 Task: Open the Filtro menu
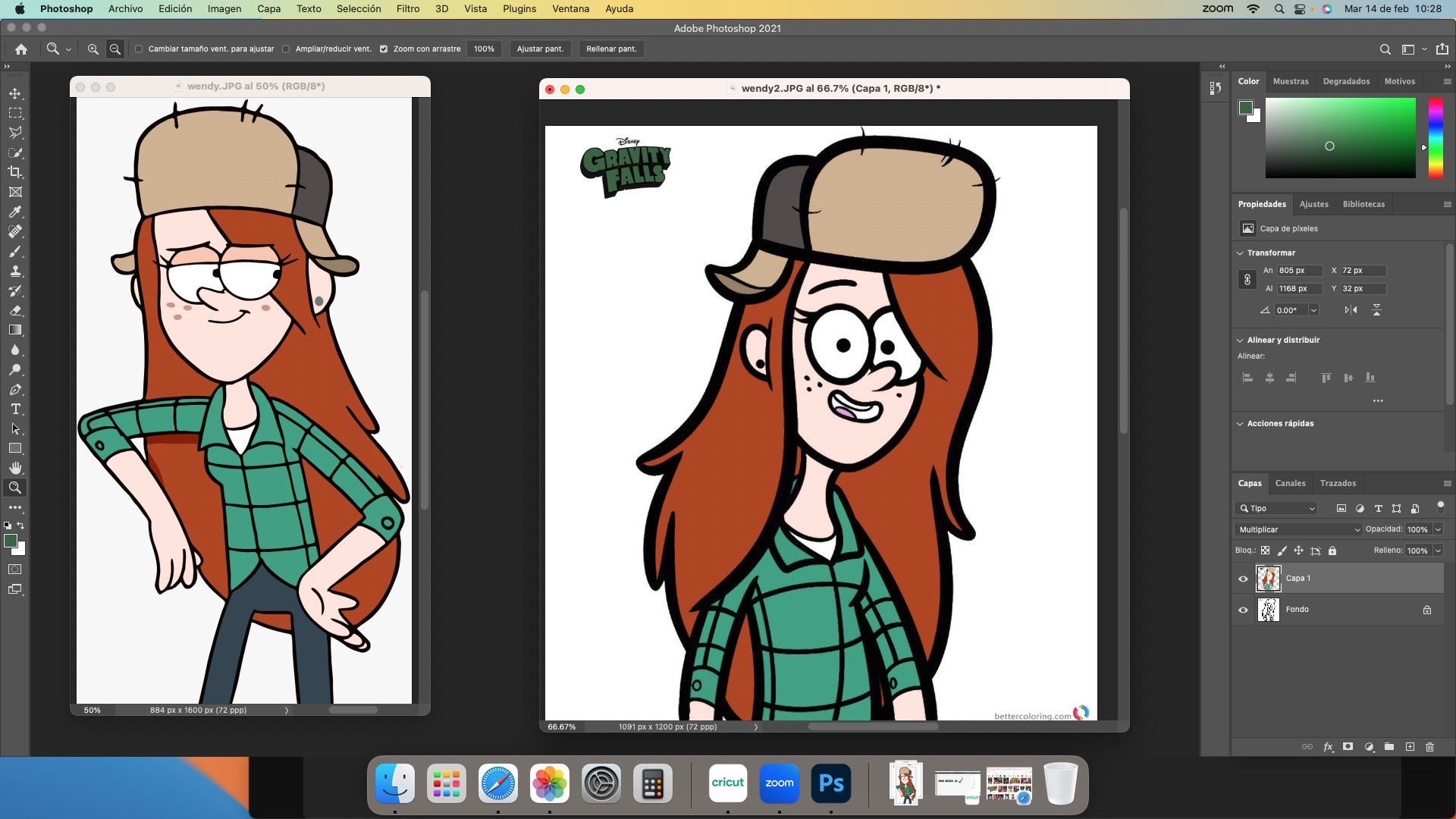(x=407, y=8)
